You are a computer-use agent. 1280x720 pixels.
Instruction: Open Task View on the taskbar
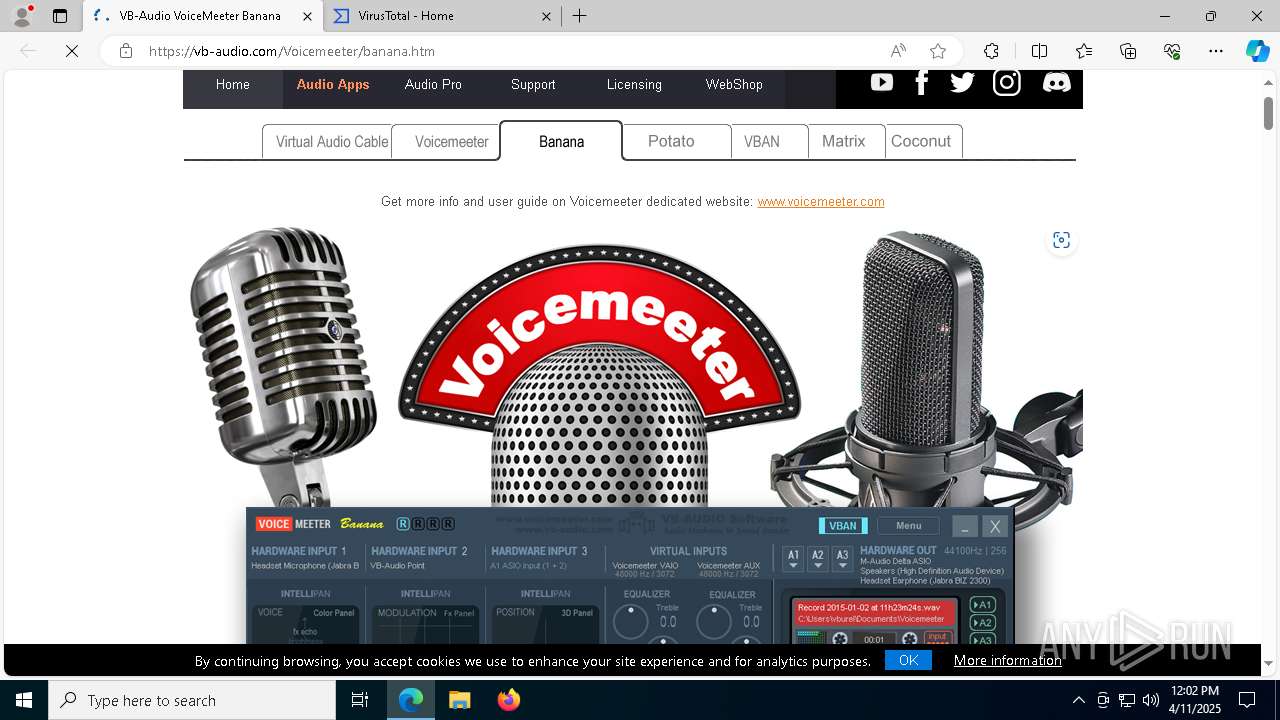pos(360,700)
